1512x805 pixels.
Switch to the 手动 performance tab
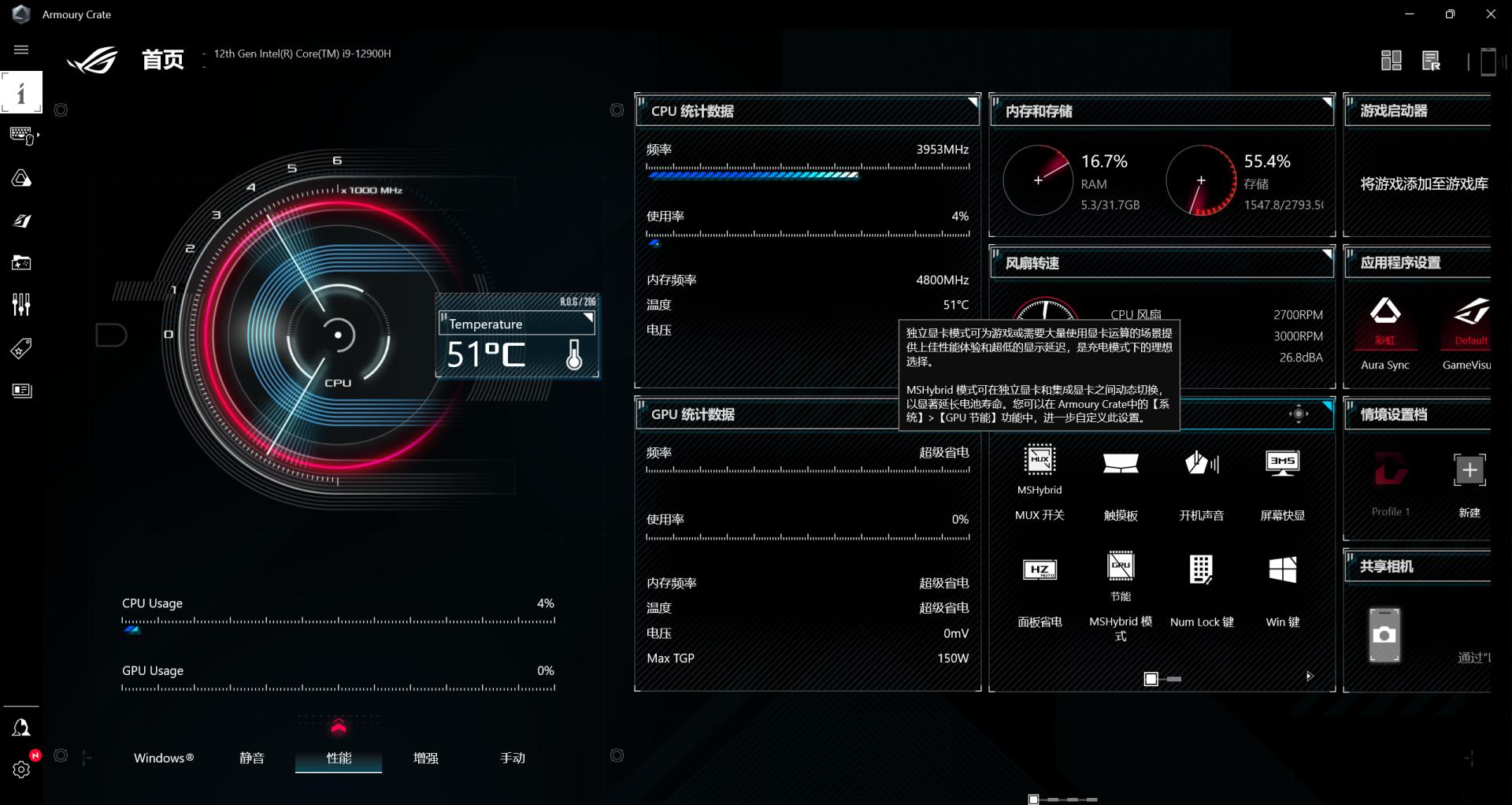point(512,758)
